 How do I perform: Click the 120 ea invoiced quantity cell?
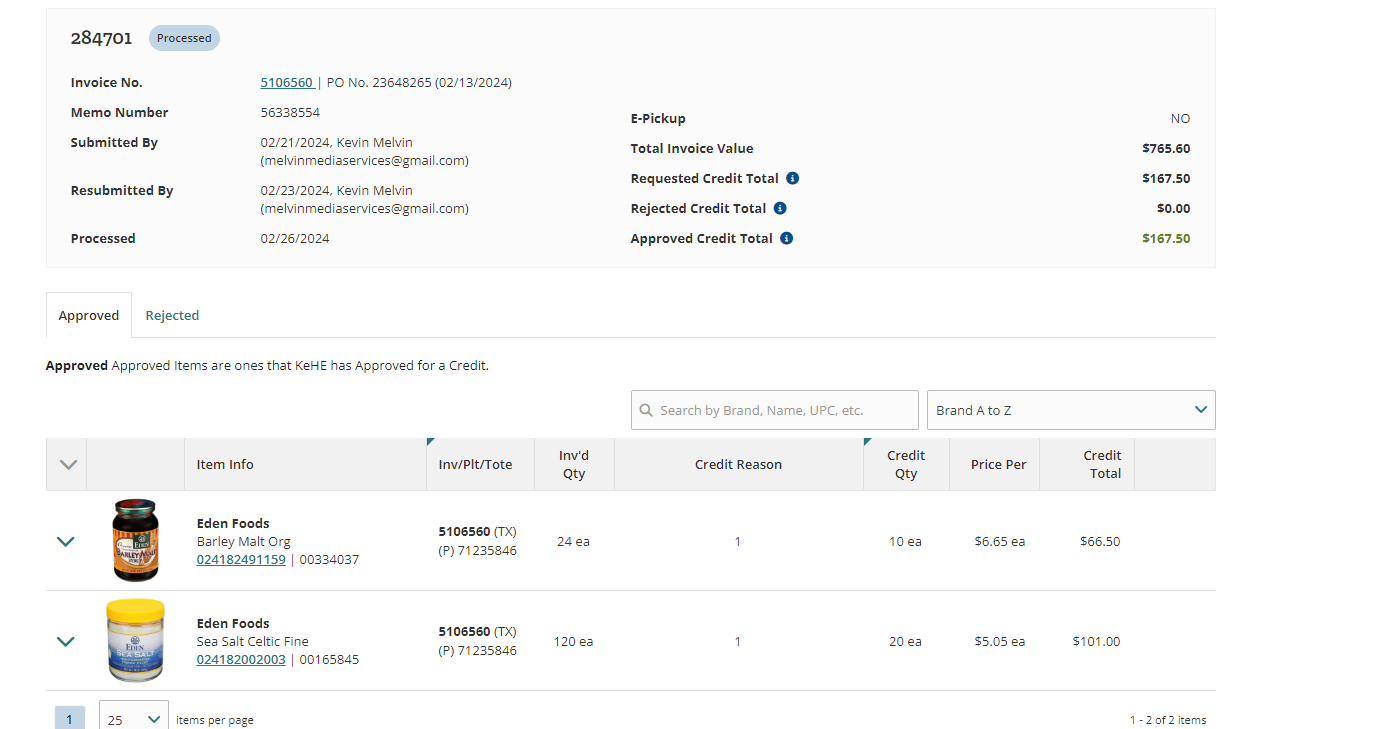point(573,641)
